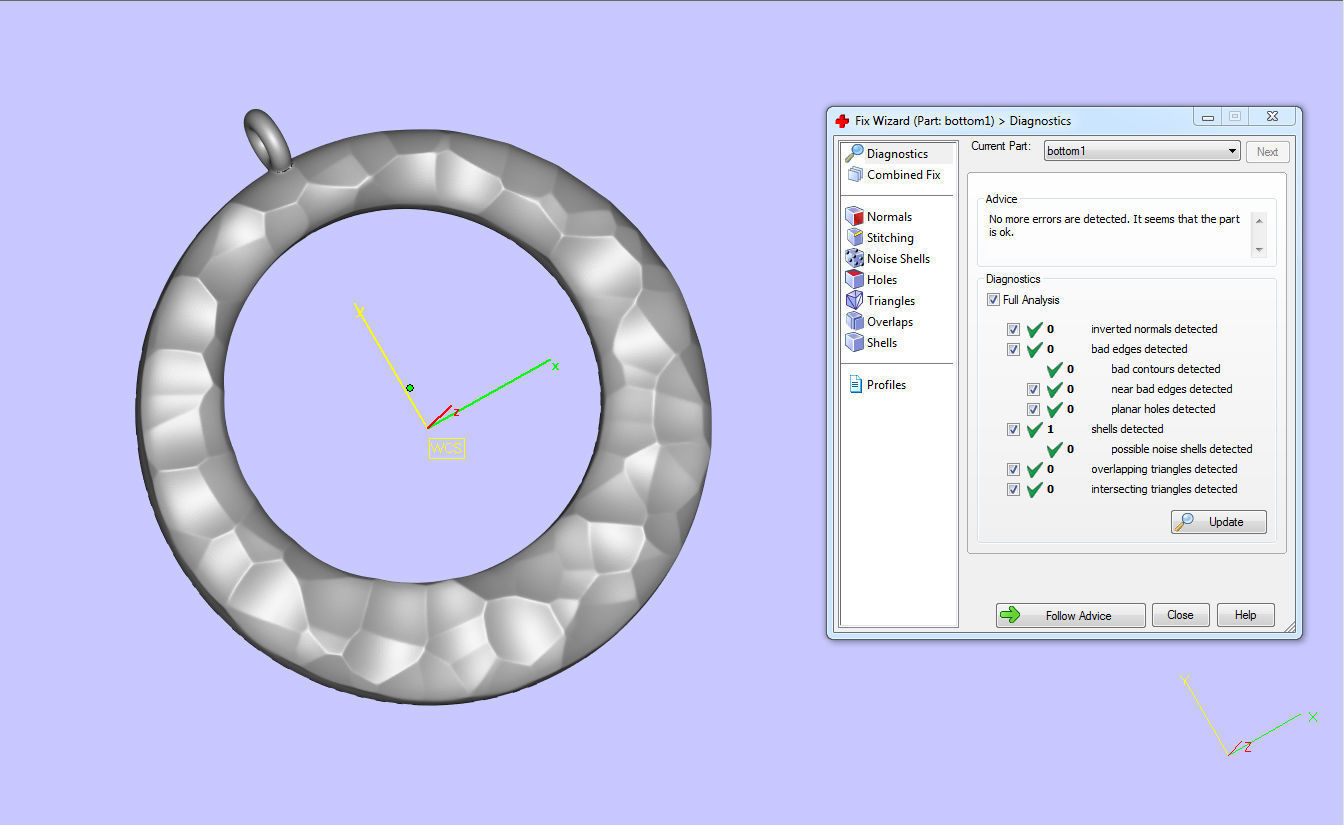Open Holes fix page icon
Image resolution: width=1344 pixels, height=825 pixels.
click(854, 279)
